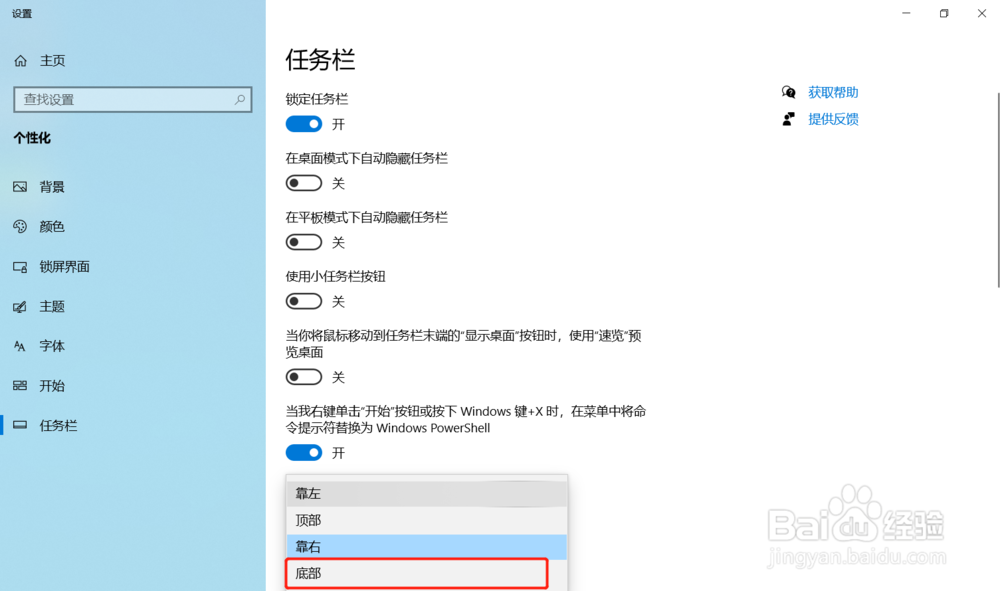Click the 获取帮助 chat bubble icon
The image size is (1000, 591).
(x=789, y=92)
